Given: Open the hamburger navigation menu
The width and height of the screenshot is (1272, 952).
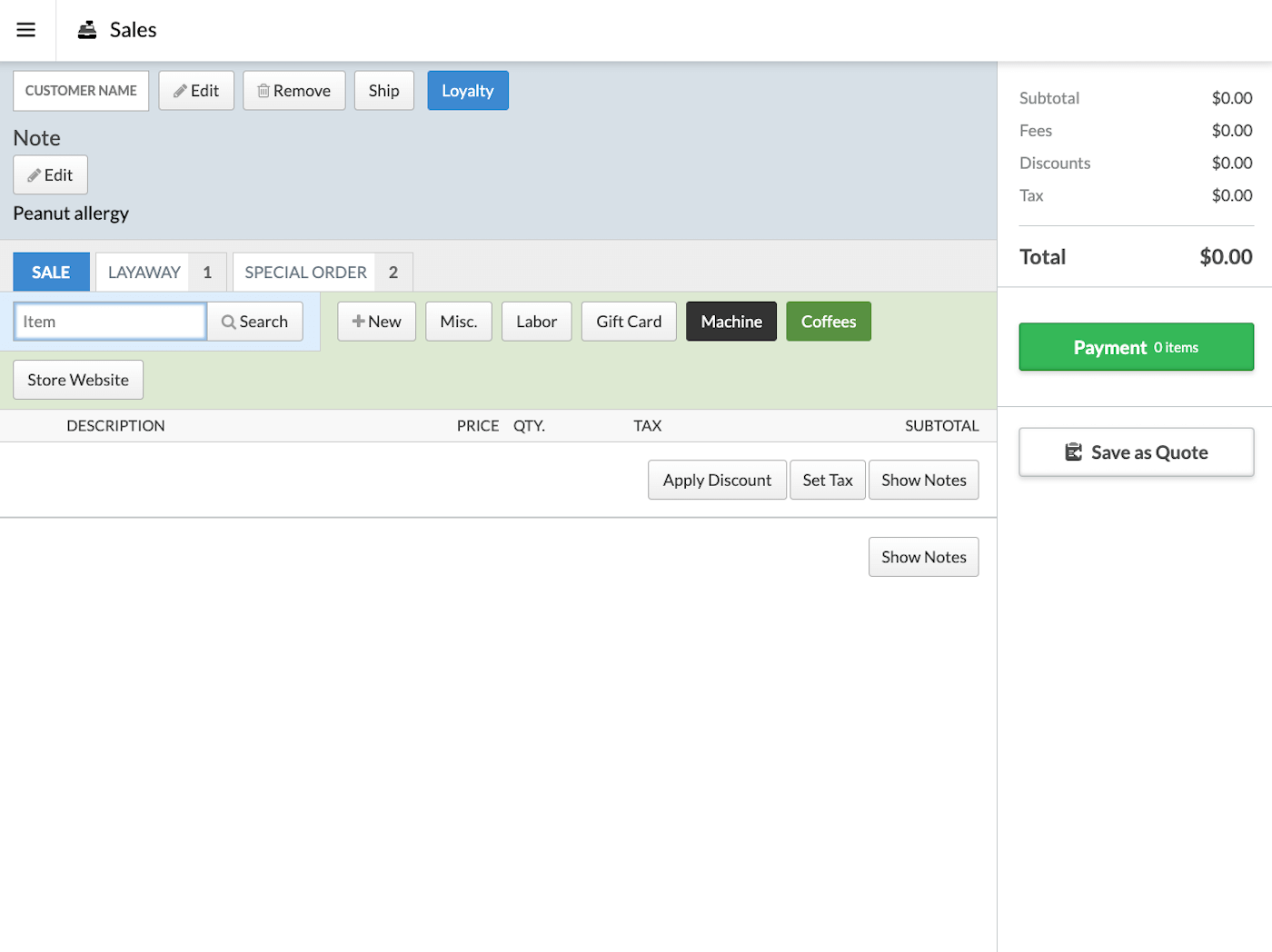Looking at the screenshot, I should pyautogui.click(x=26, y=30).
